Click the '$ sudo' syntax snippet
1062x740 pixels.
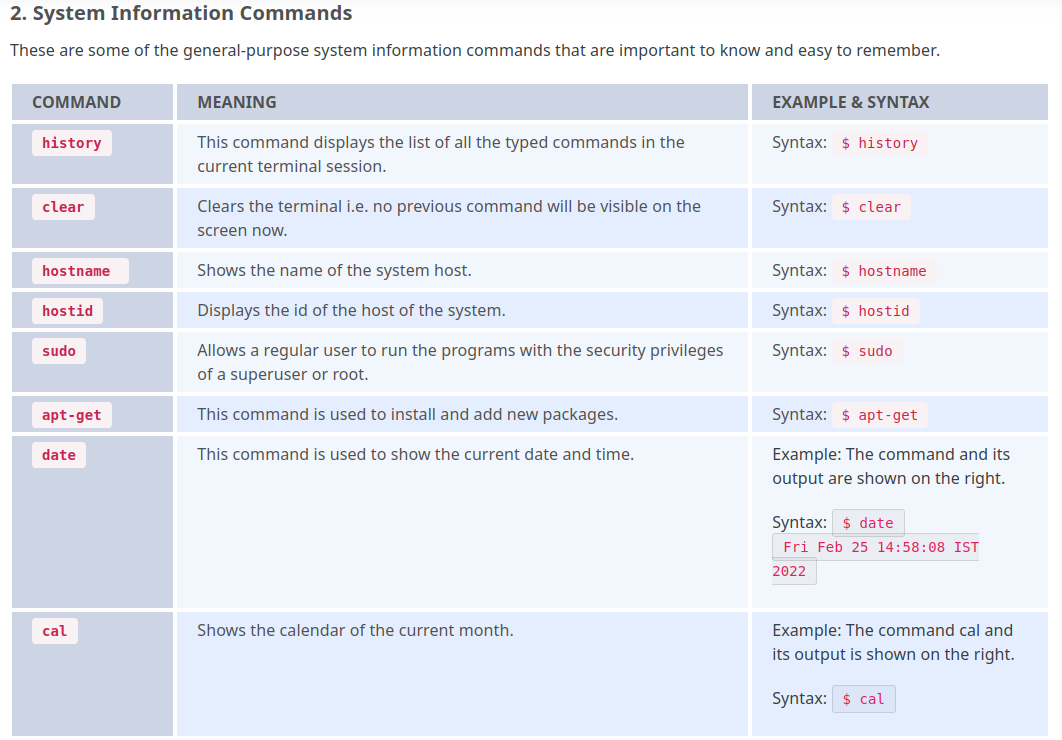click(x=867, y=351)
